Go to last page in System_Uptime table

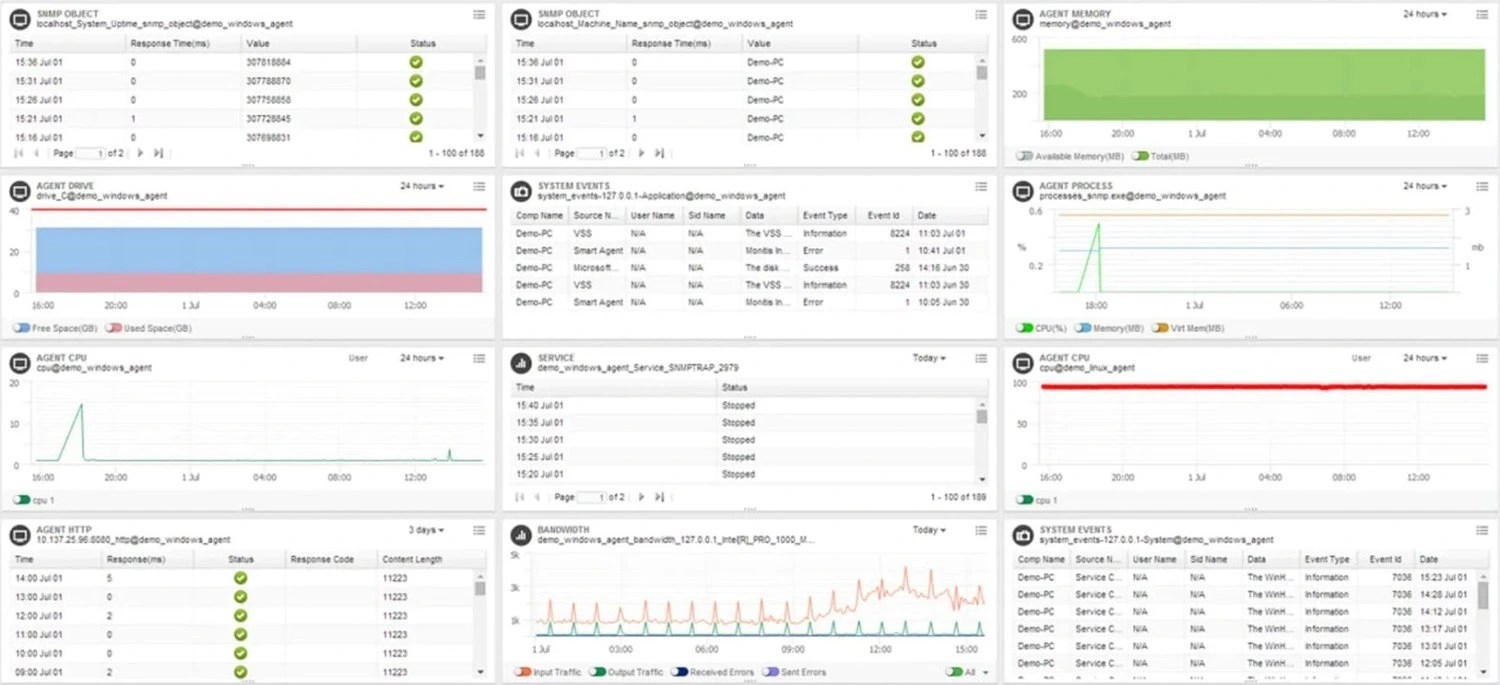coord(158,153)
